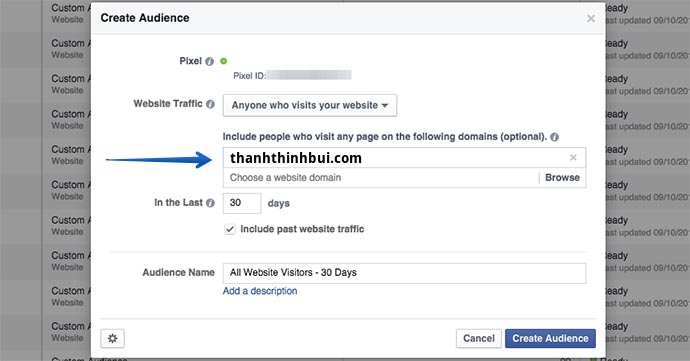The width and height of the screenshot is (690, 361).
Task: Close the Create Audience dialog with the X
Action: tap(591, 18)
